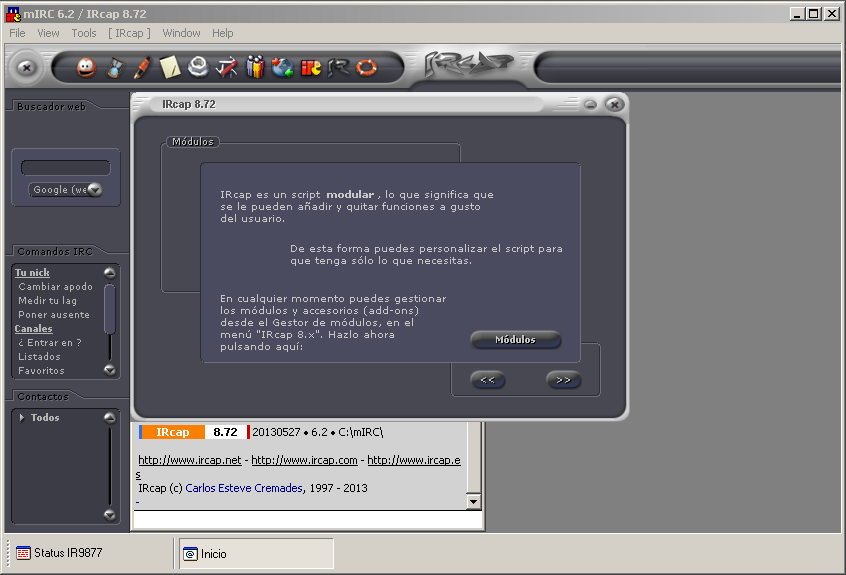Open the Google search engine dropdown
This screenshot has height=575, width=846.
[95, 190]
